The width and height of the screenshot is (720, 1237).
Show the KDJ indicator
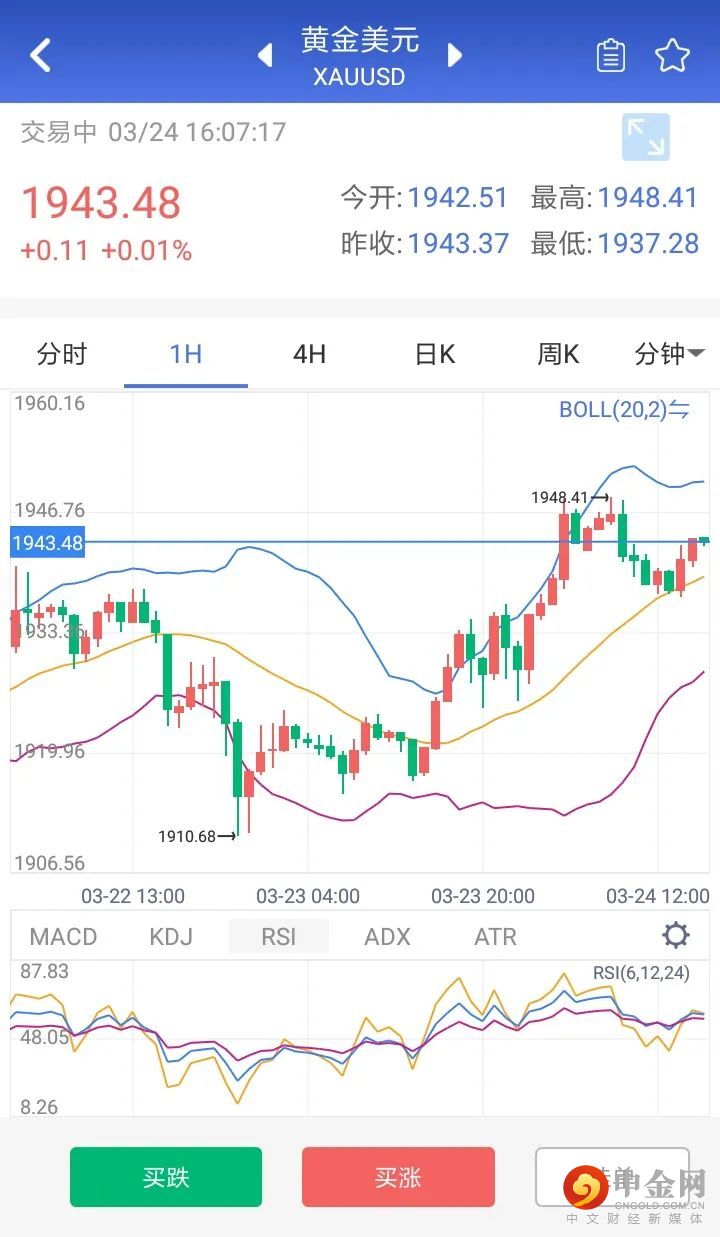(171, 937)
